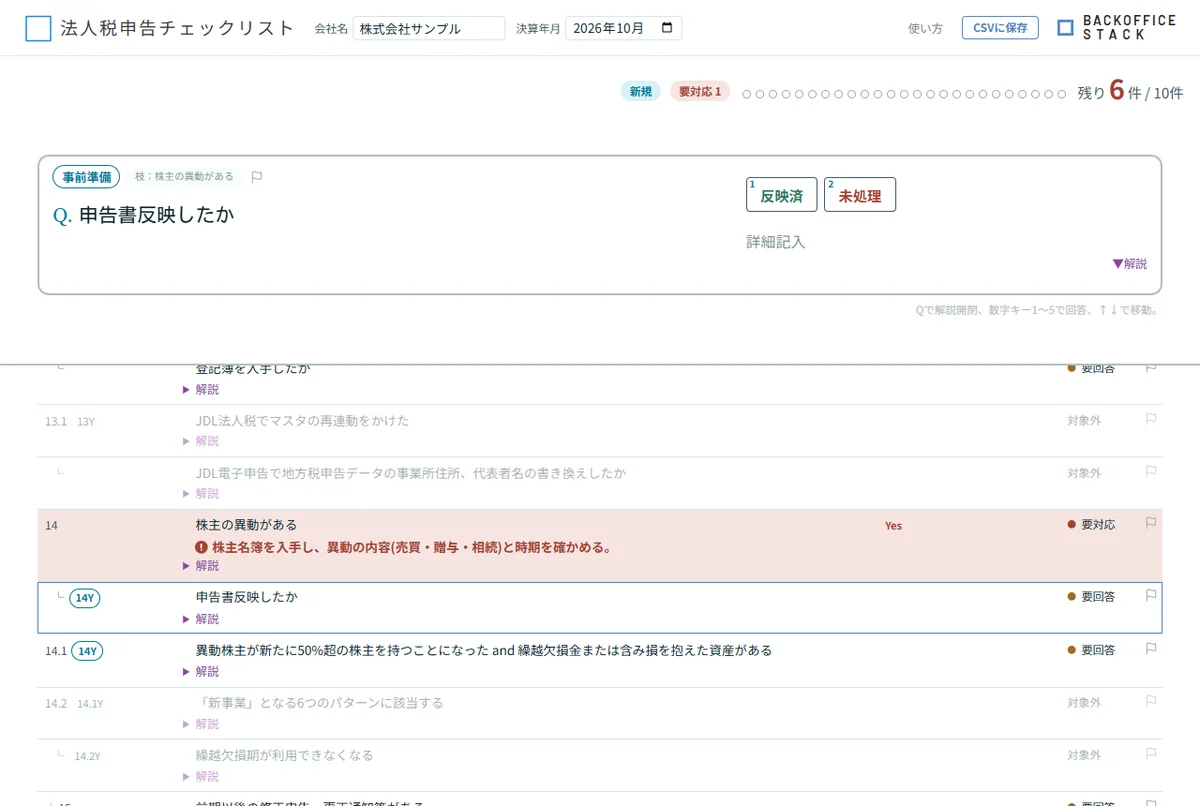Select row text 株主の異動がある

click(x=246, y=525)
